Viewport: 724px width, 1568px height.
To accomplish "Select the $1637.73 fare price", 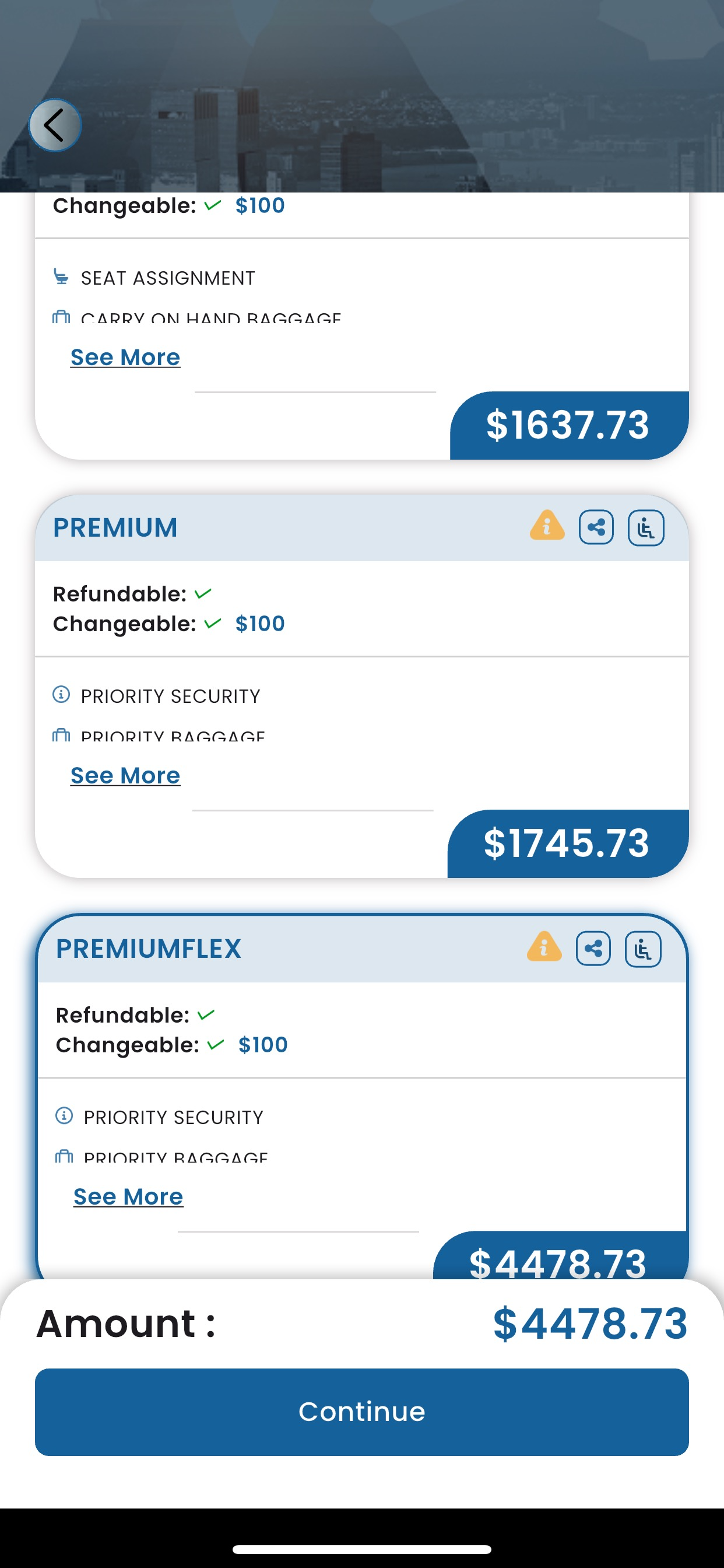I will pyautogui.click(x=568, y=425).
